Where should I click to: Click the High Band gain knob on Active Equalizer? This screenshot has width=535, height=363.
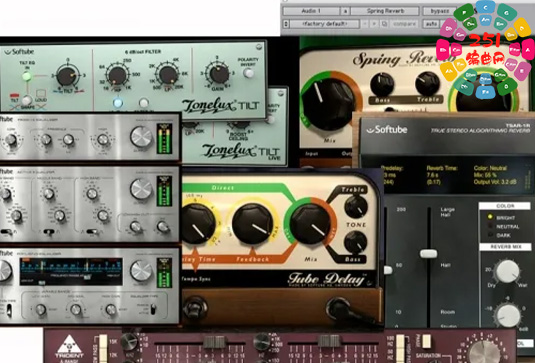pyautogui.click(x=92, y=193)
